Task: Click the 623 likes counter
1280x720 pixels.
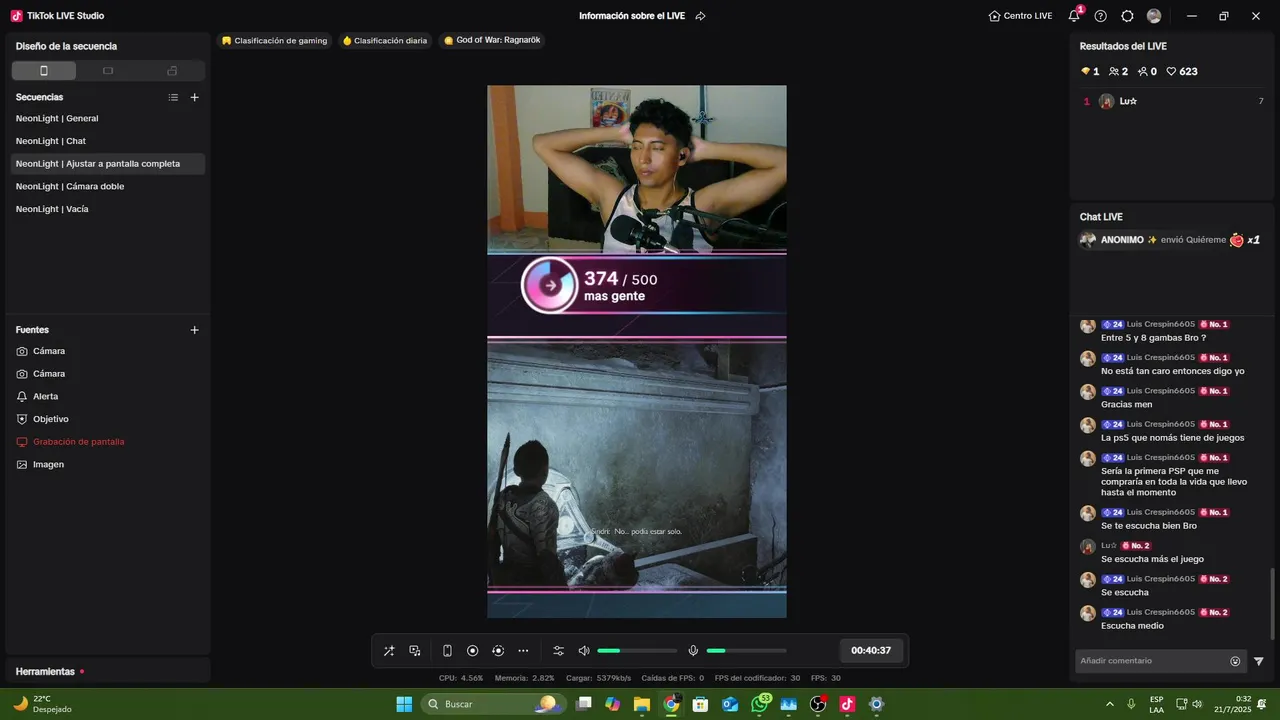Action: tap(1182, 72)
